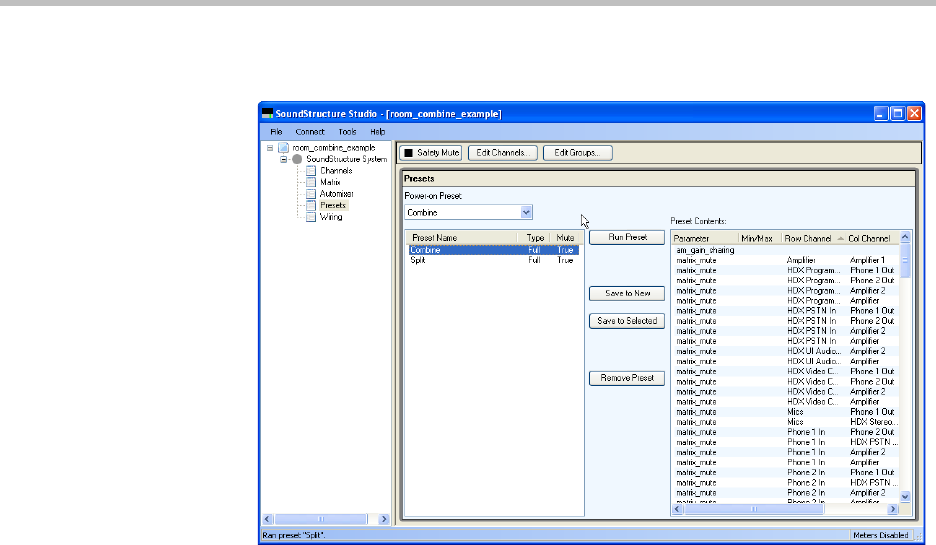Viewport: 936px width, 545px height.
Task: Click the Channels page icon in tree
Action: tap(311, 171)
